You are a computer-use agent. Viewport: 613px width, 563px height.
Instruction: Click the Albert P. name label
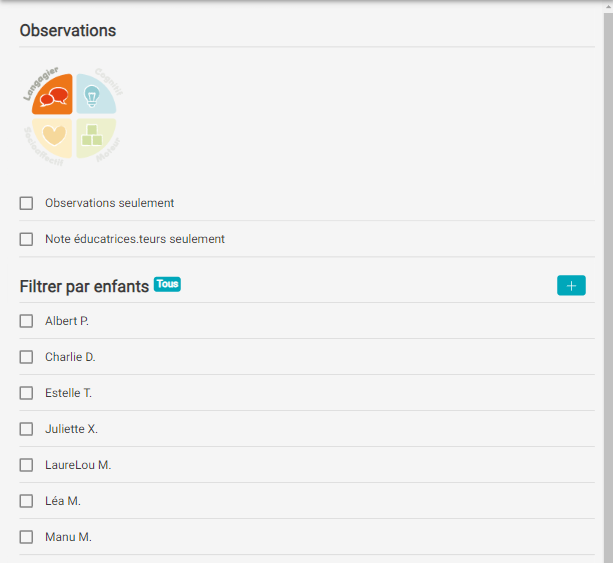[67, 321]
